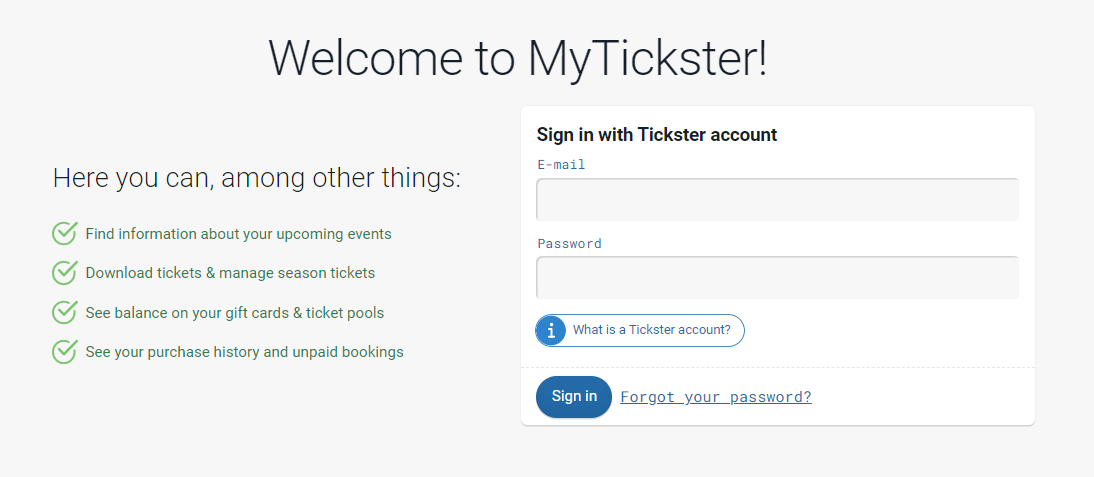Focus the Password input field

click(777, 278)
